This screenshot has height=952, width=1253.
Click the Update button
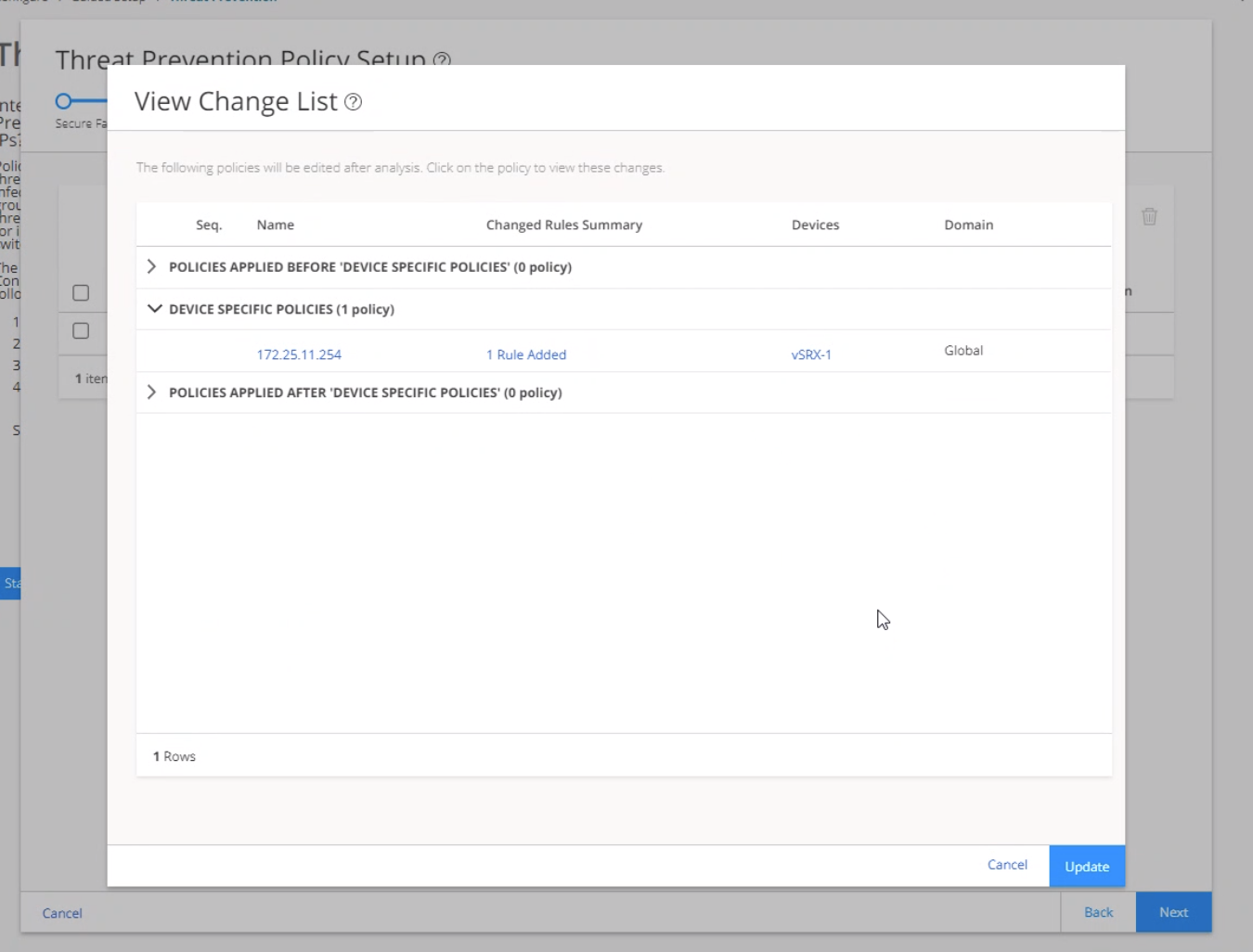pyautogui.click(x=1086, y=866)
